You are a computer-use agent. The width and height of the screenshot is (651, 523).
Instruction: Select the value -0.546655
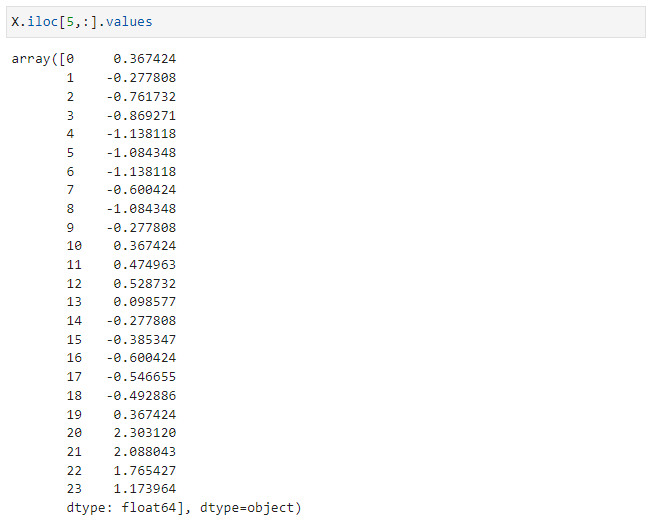141,376
